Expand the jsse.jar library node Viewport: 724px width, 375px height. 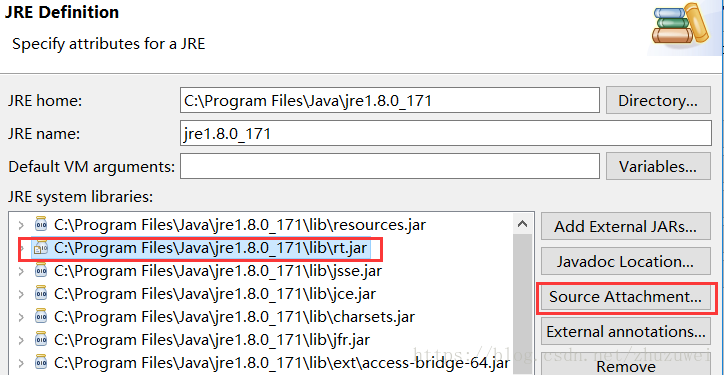pyautogui.click(x=20, y=271)
